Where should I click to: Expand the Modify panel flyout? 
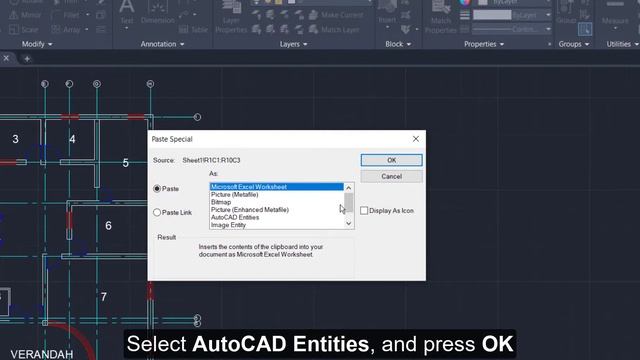tap(37, 44)
